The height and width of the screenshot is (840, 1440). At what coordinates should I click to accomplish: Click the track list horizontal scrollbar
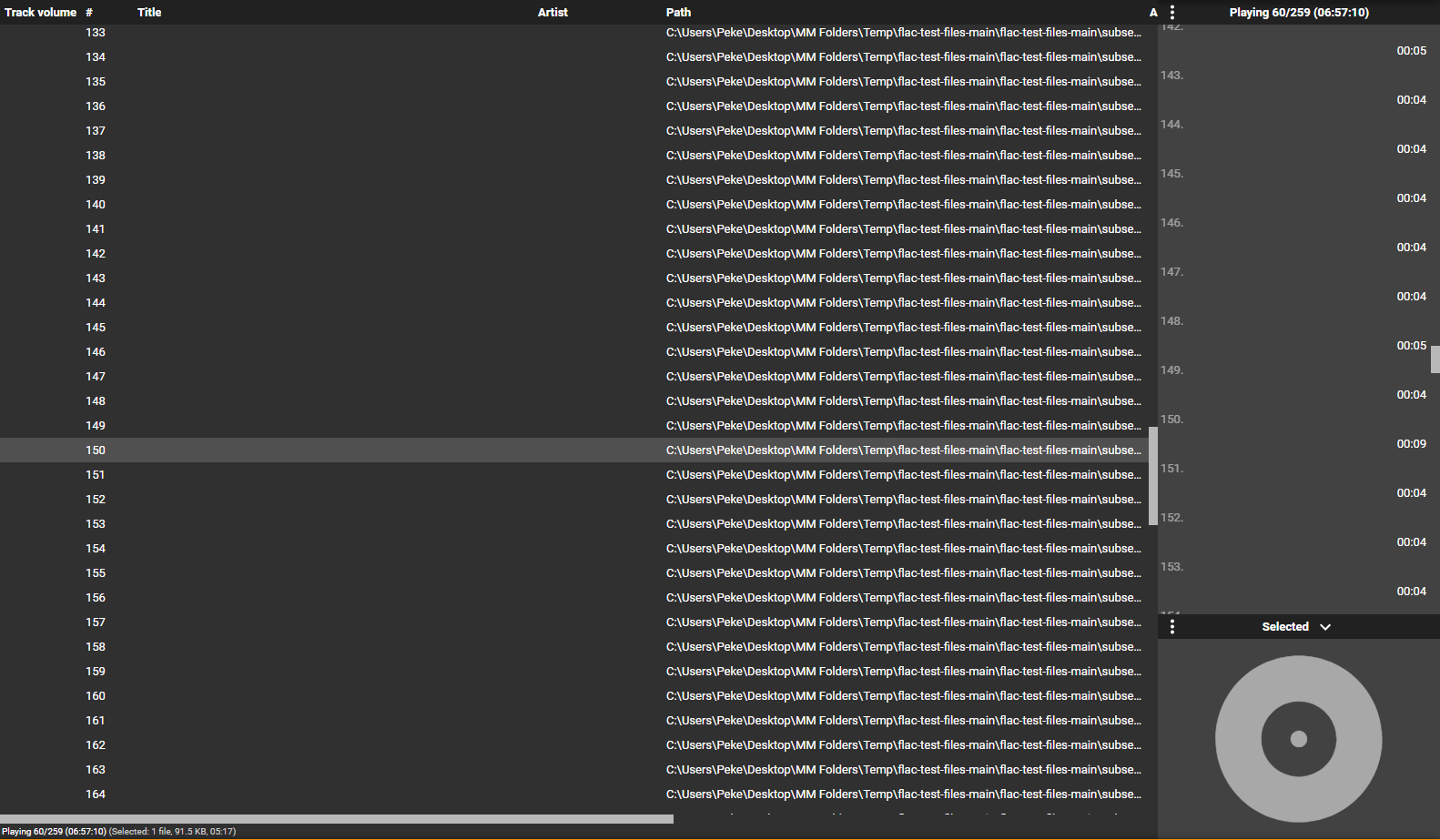(337, 819)
